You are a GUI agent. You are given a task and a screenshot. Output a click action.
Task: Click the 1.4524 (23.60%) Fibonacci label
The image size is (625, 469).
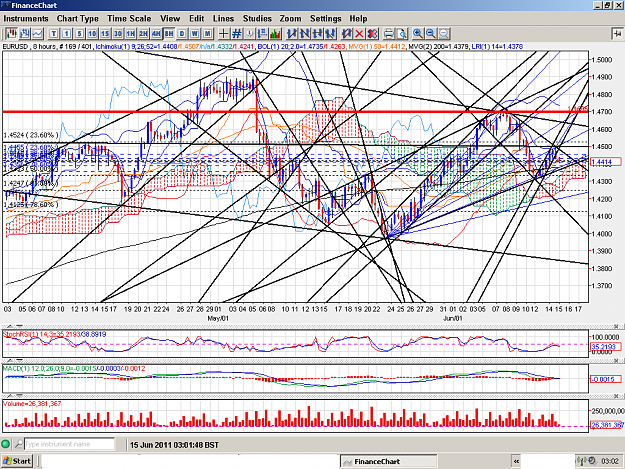30,135
